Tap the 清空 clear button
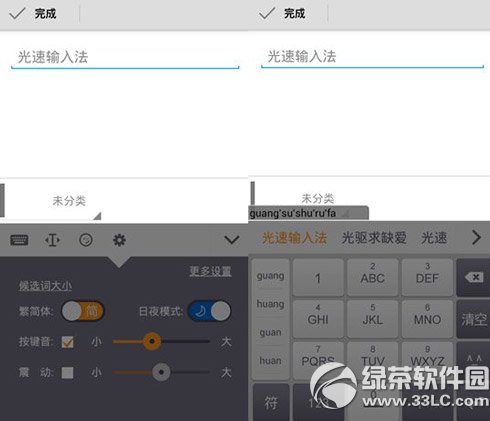Viewport: 490px width, 421px height. [x=474, y=319]
